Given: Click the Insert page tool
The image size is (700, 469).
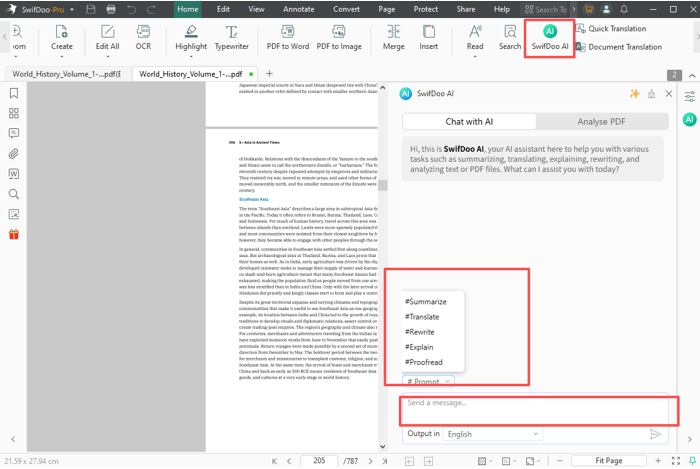Looking at the screenshot, I should tap(429, 38).
